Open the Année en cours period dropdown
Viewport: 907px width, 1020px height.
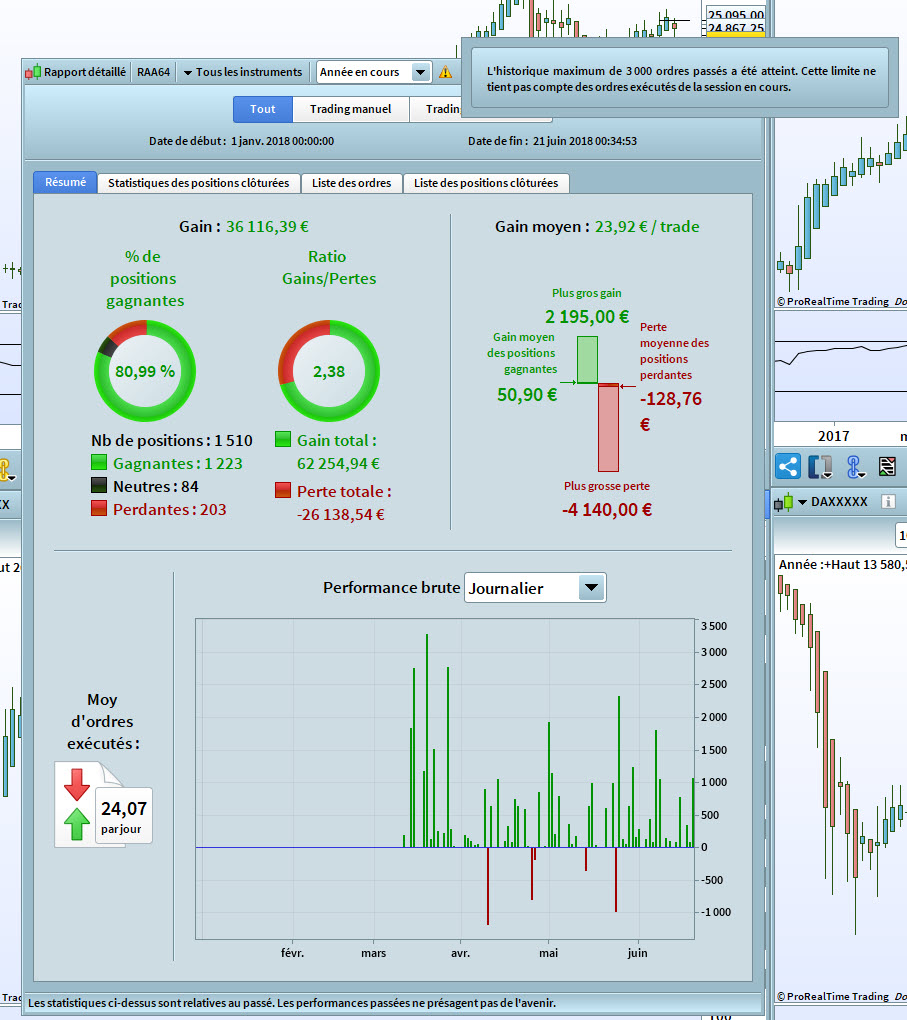(420, 72)
